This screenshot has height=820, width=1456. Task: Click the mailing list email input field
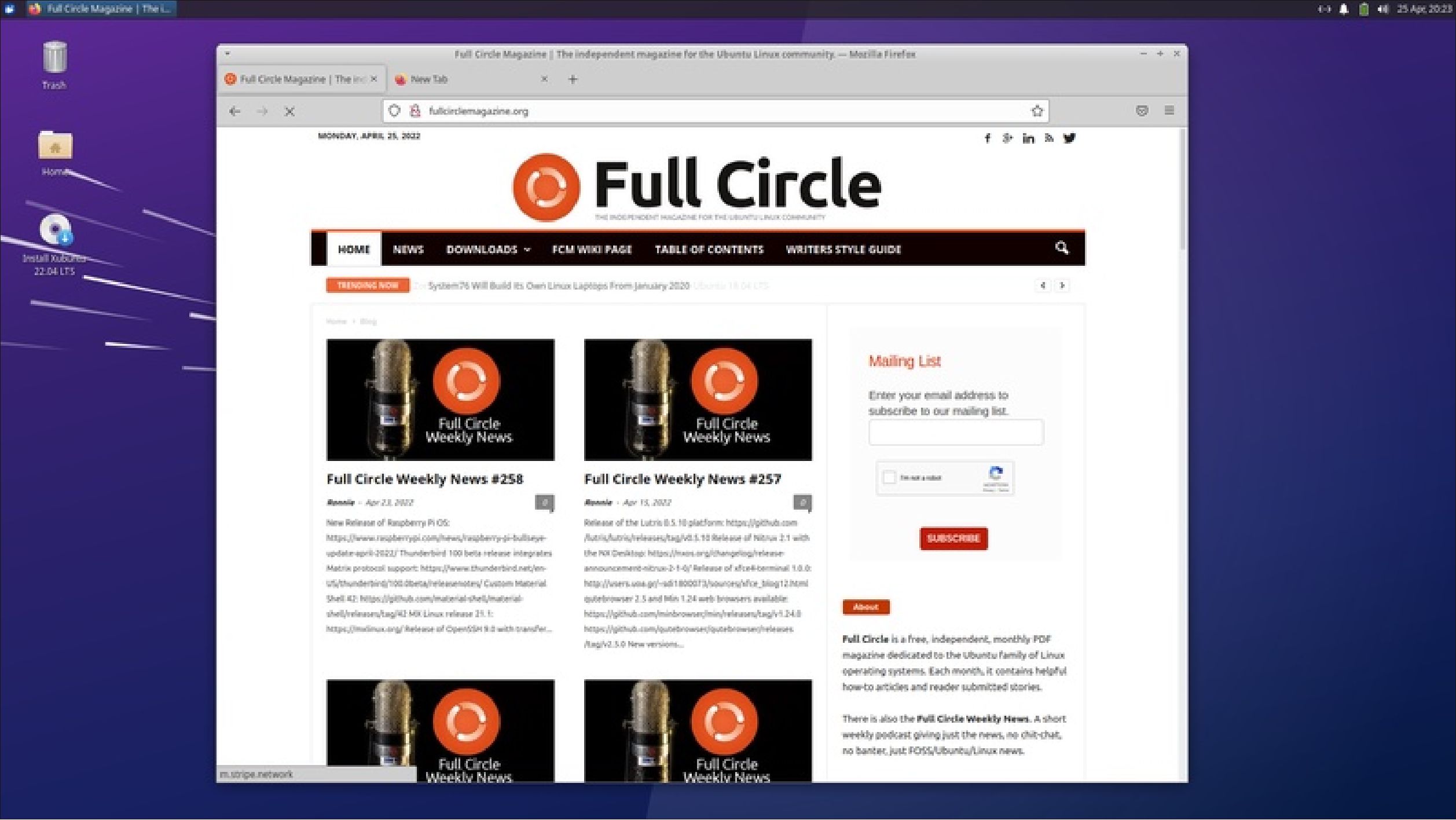[956, 432]
